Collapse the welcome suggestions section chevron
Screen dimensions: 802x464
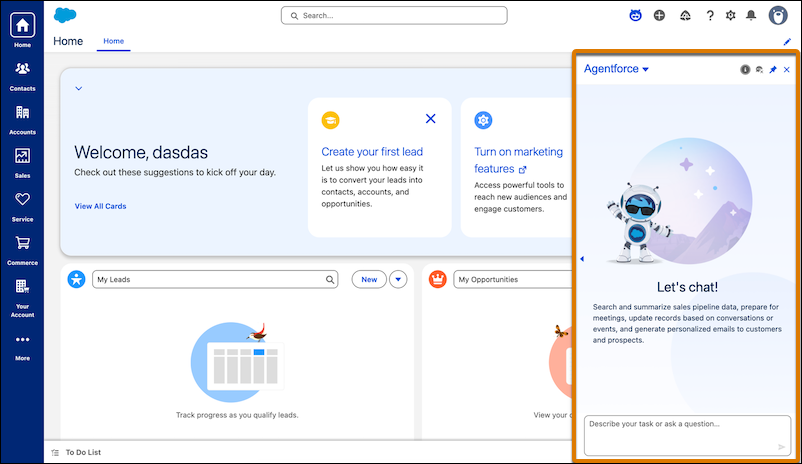(x=79, y=89)
